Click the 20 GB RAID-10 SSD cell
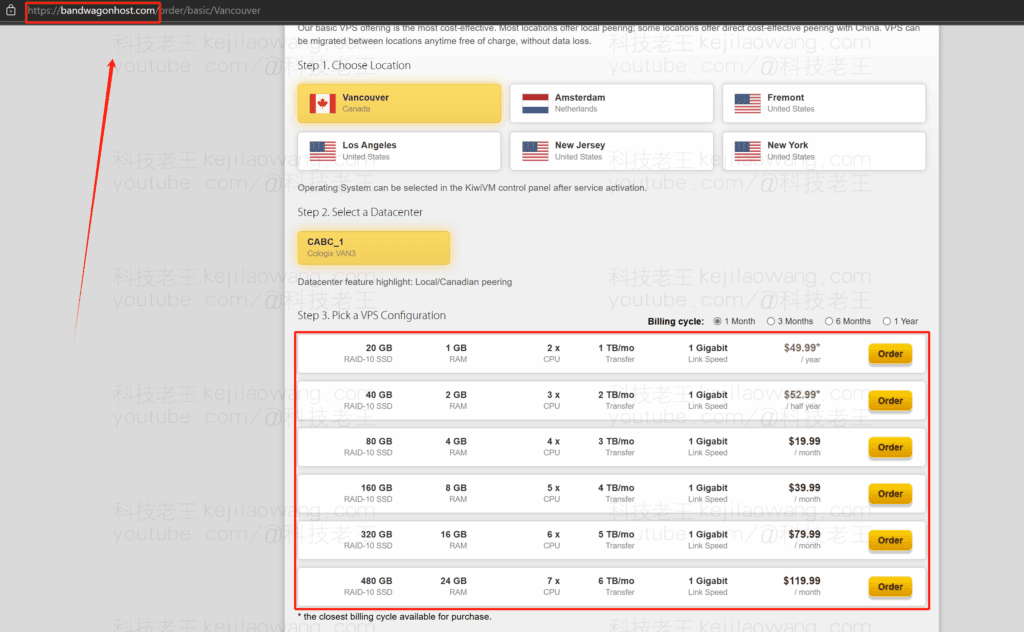Screen dimensions: 1024x632 click(368, 353)
